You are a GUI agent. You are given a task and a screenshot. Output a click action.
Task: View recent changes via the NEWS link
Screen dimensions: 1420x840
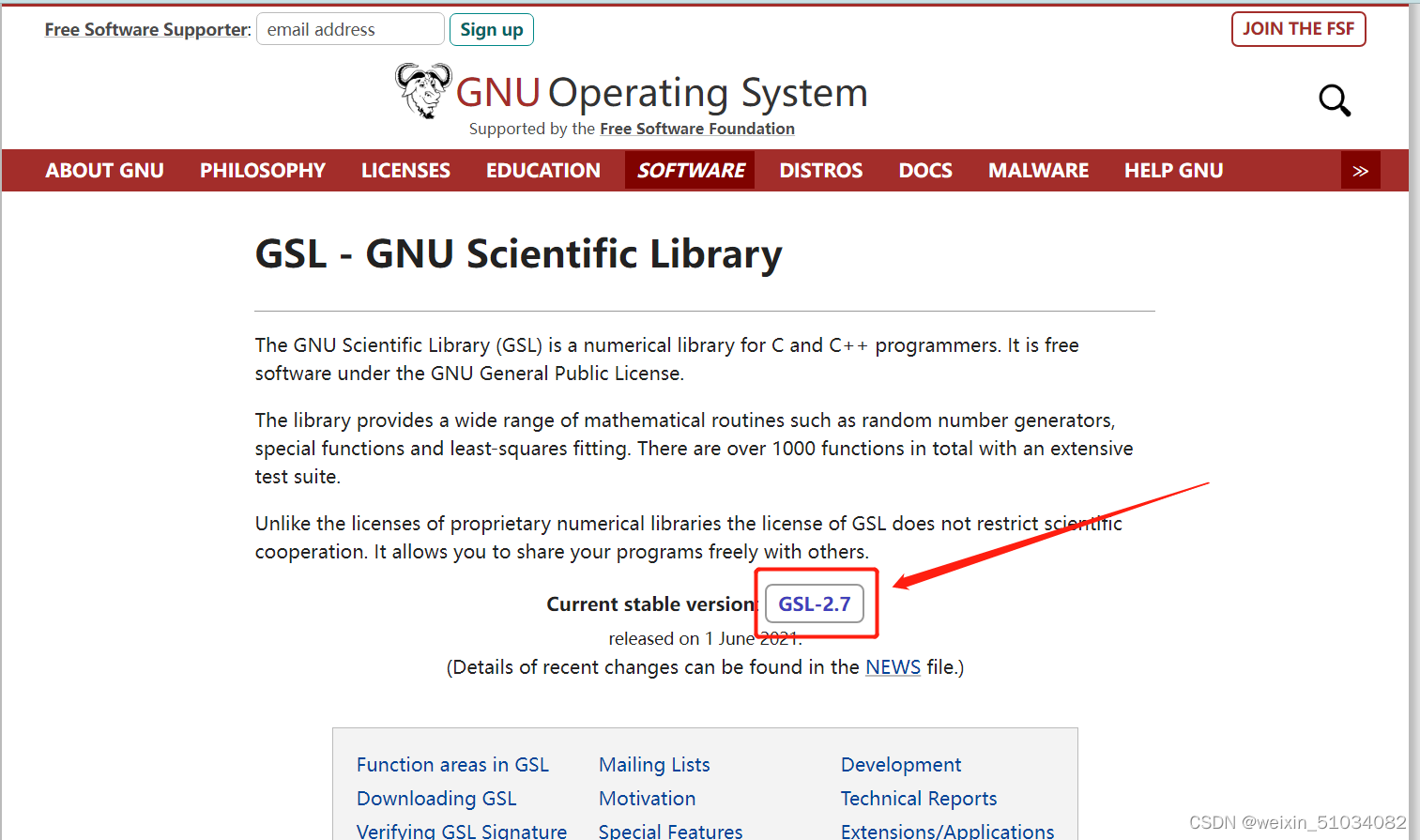click(893, 666)
